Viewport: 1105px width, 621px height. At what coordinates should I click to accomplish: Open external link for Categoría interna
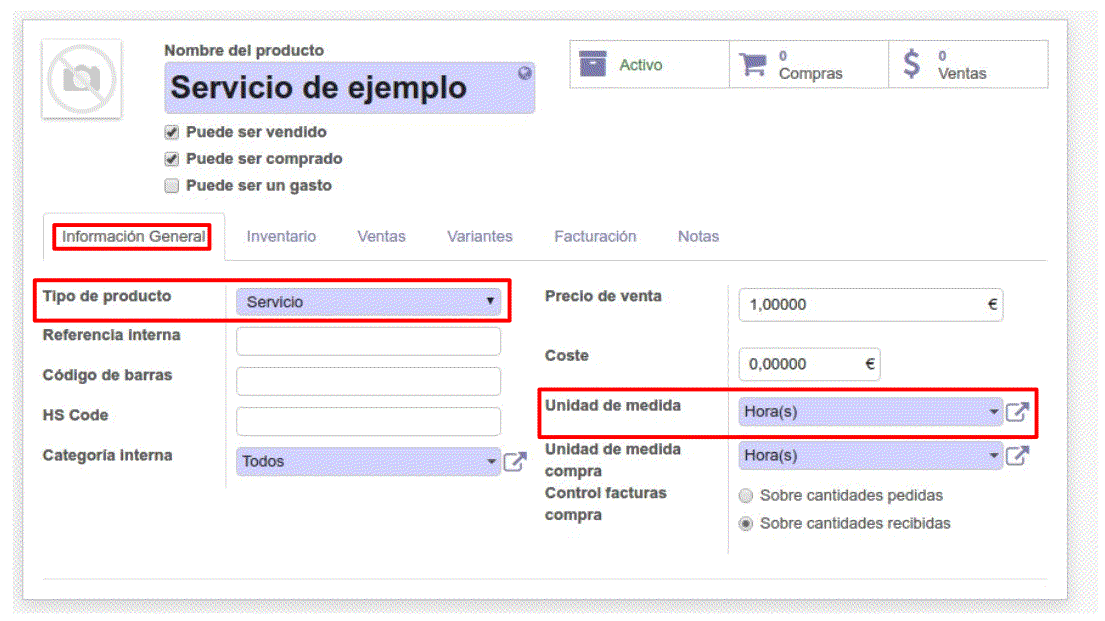(x=515, y=461)
